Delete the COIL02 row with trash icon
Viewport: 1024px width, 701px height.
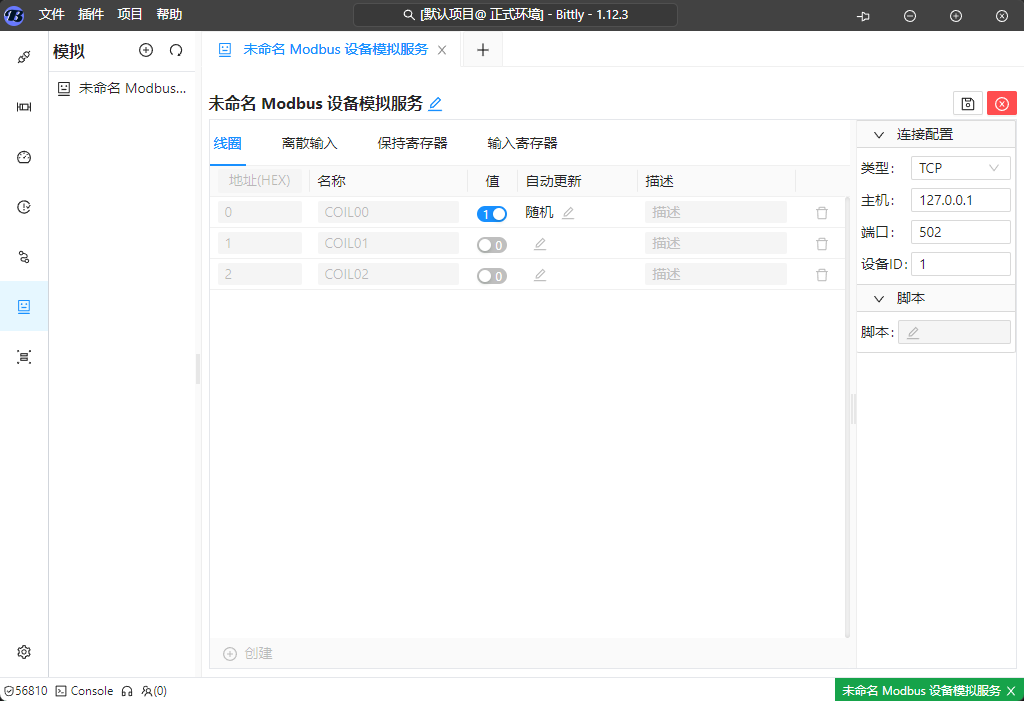click(822, 275)
